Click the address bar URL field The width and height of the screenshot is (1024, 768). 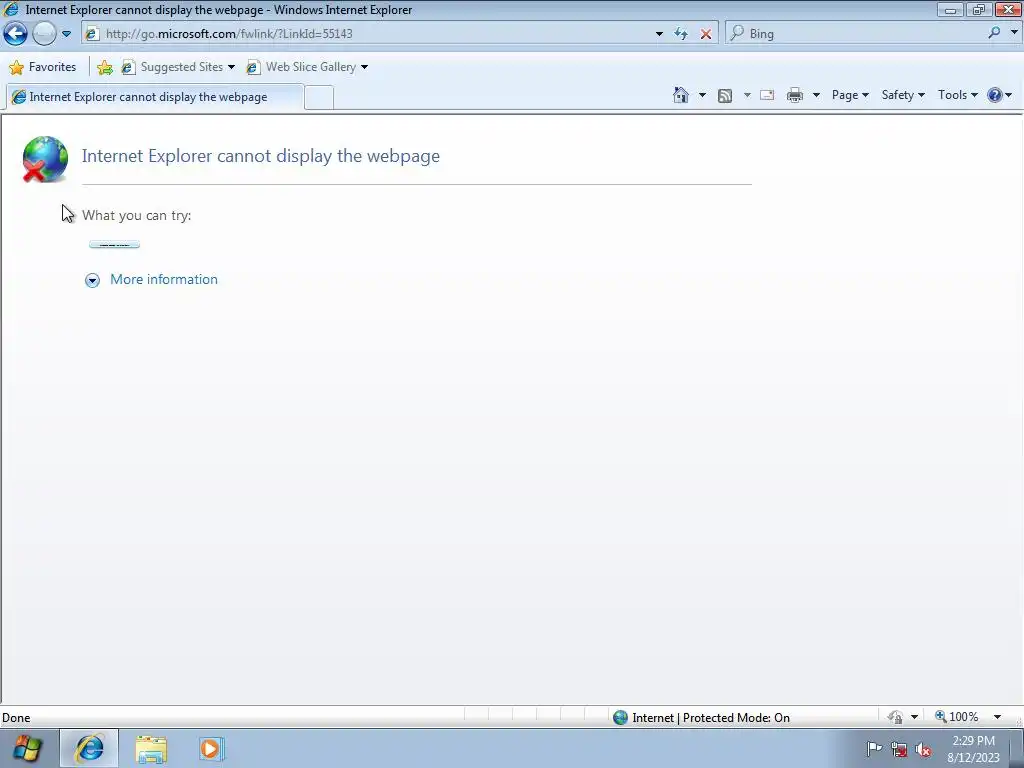pyautogui.click(x=376, y=34)
